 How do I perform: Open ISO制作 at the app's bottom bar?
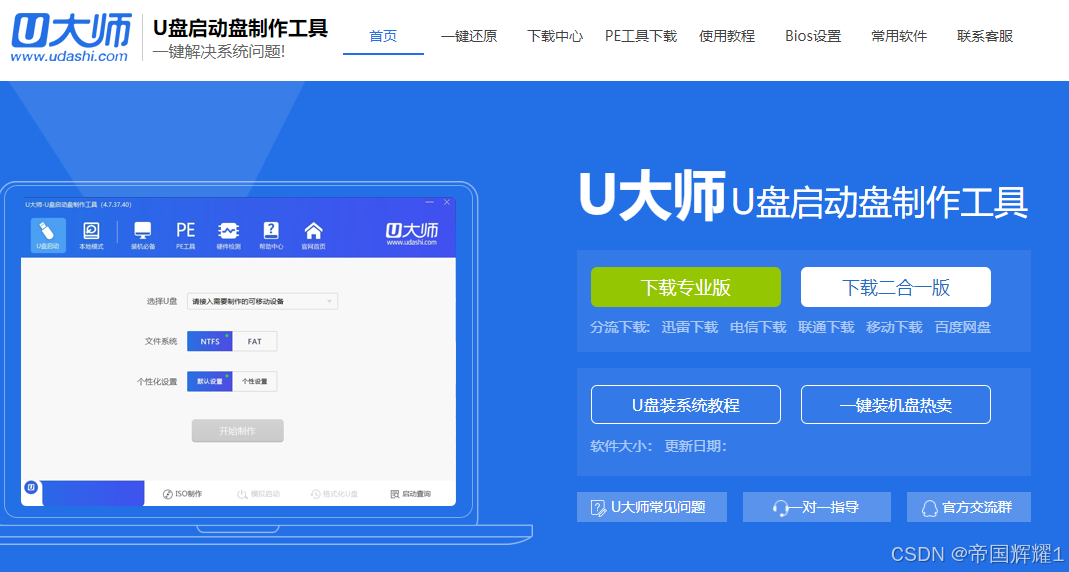click(182, 494)
